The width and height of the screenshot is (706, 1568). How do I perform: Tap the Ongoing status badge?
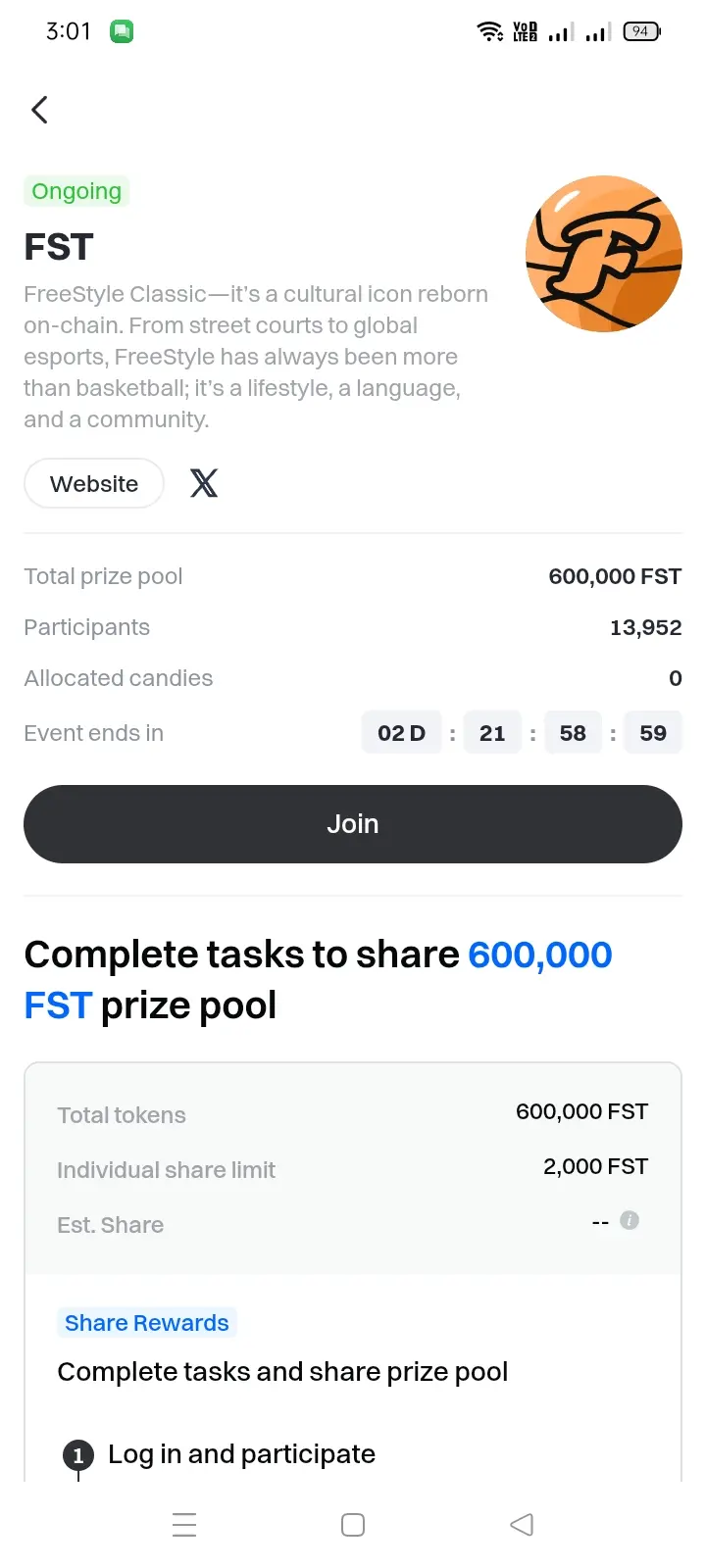(76, 191)
